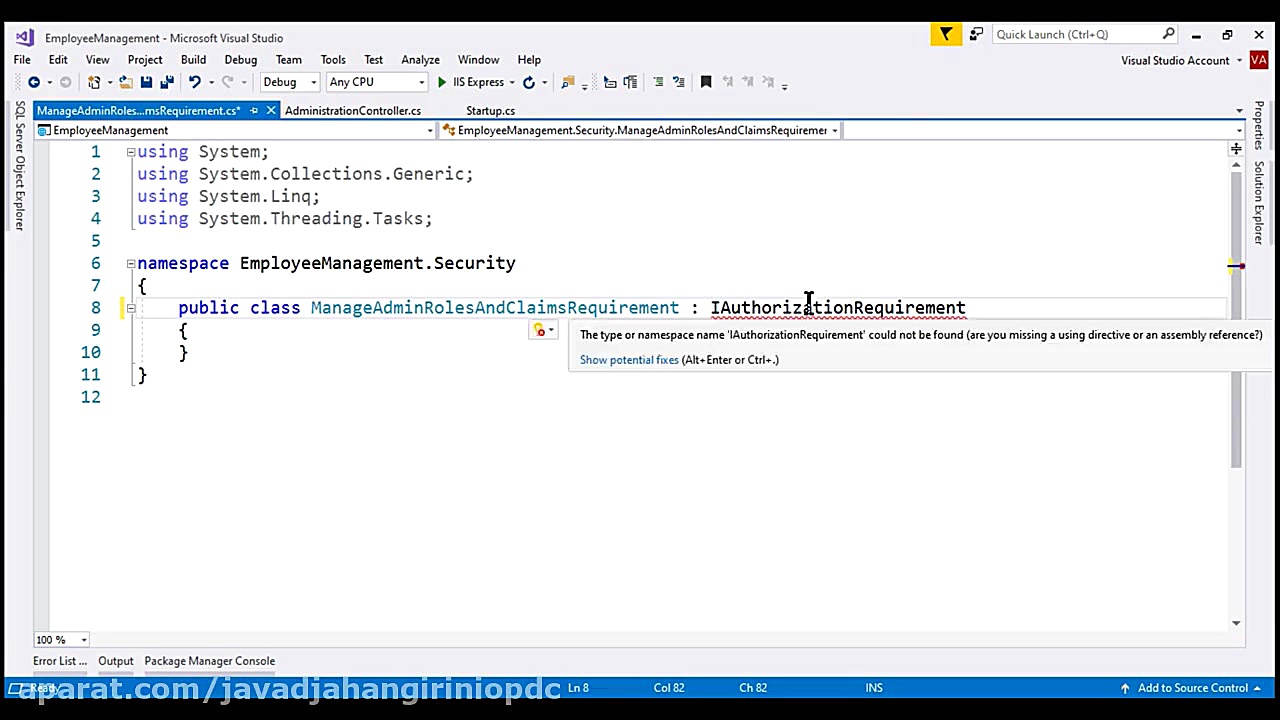Comment out the selected lines
This screenshot has width=1280, height=720.
(x=658, y=82)
